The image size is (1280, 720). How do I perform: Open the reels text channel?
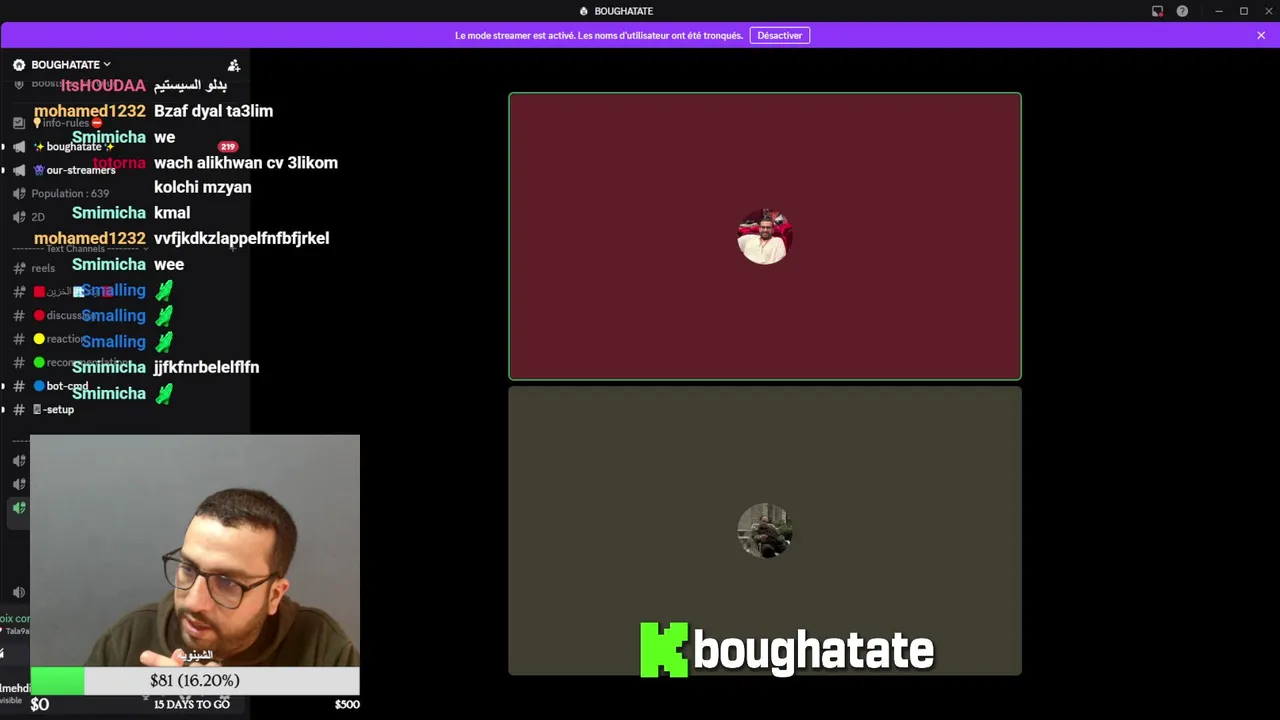point(43,268)
